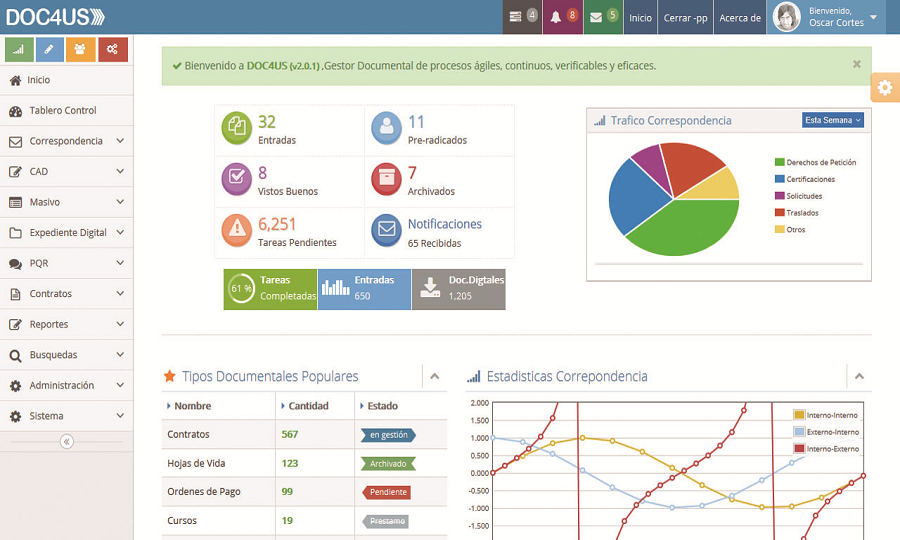Click the blue pencil shortcut button in sidebar
Image resolution: width=900 pixels, height=540 pixels.
pos(50,49)
